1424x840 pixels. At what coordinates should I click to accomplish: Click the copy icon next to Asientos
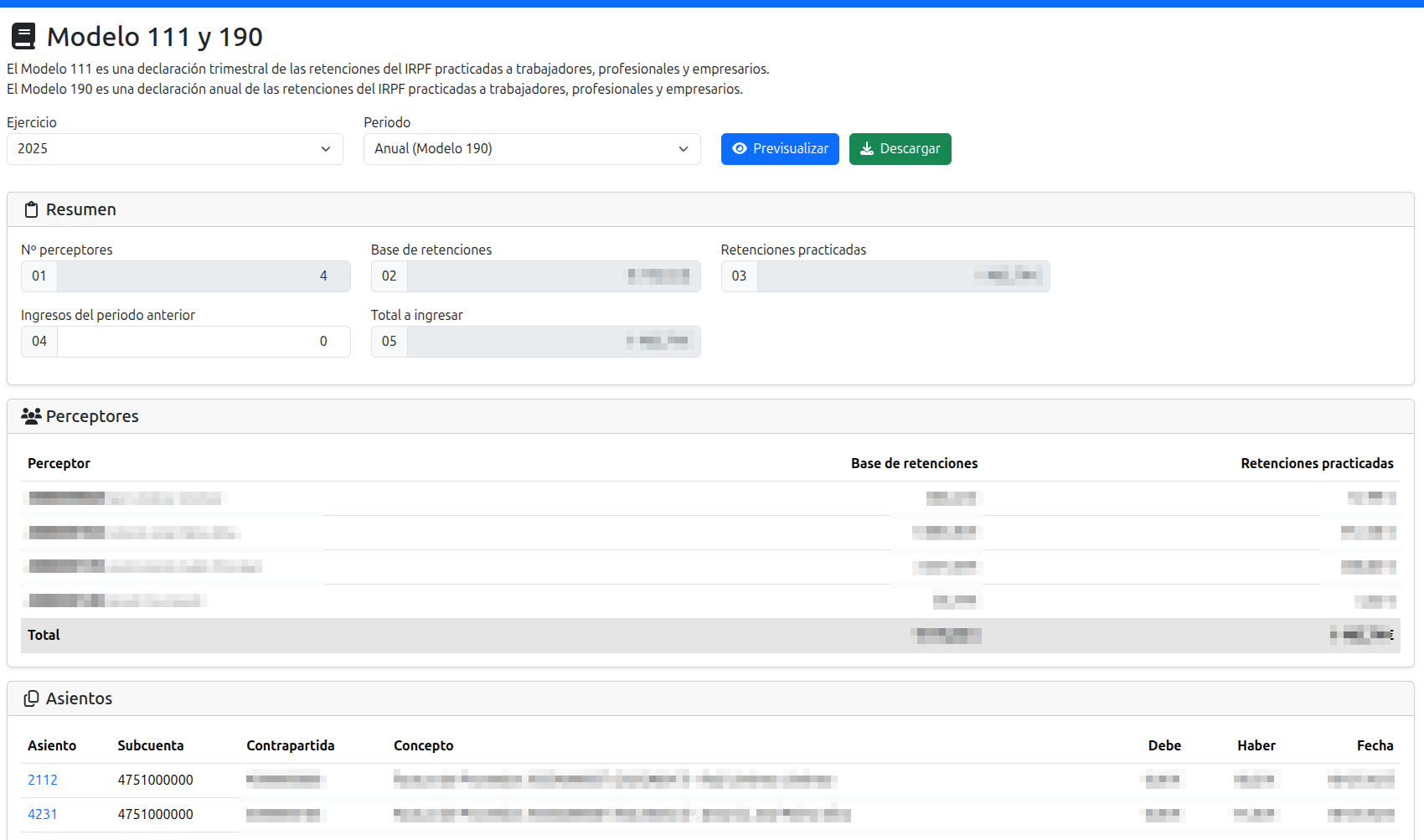(31, 698)
